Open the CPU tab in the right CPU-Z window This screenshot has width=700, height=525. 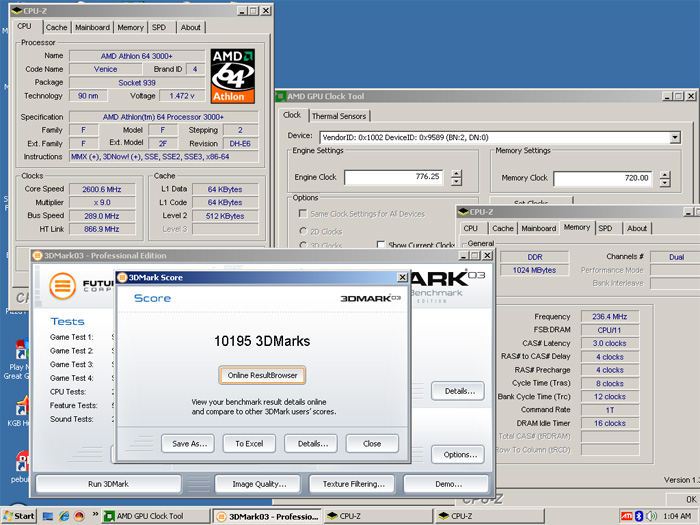[x=471, y=228]
